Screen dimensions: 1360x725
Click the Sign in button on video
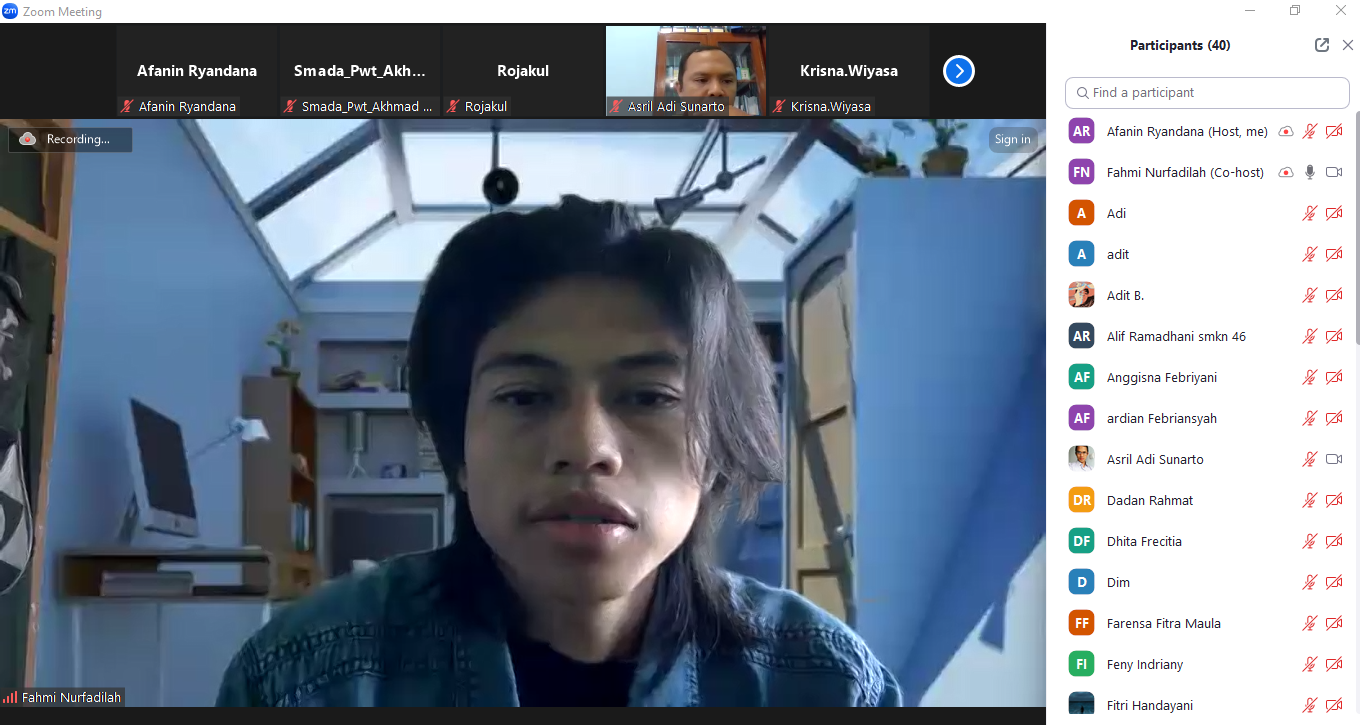(1012, 139)
